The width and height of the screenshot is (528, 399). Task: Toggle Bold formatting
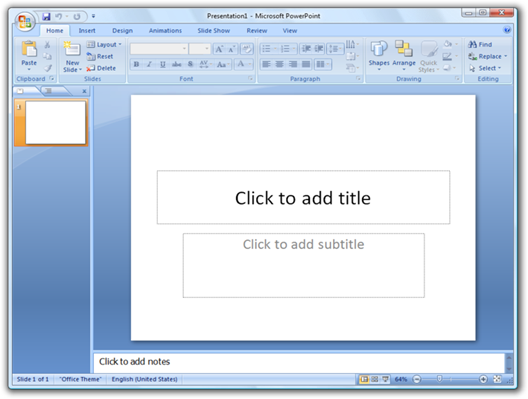pos(136,64)
